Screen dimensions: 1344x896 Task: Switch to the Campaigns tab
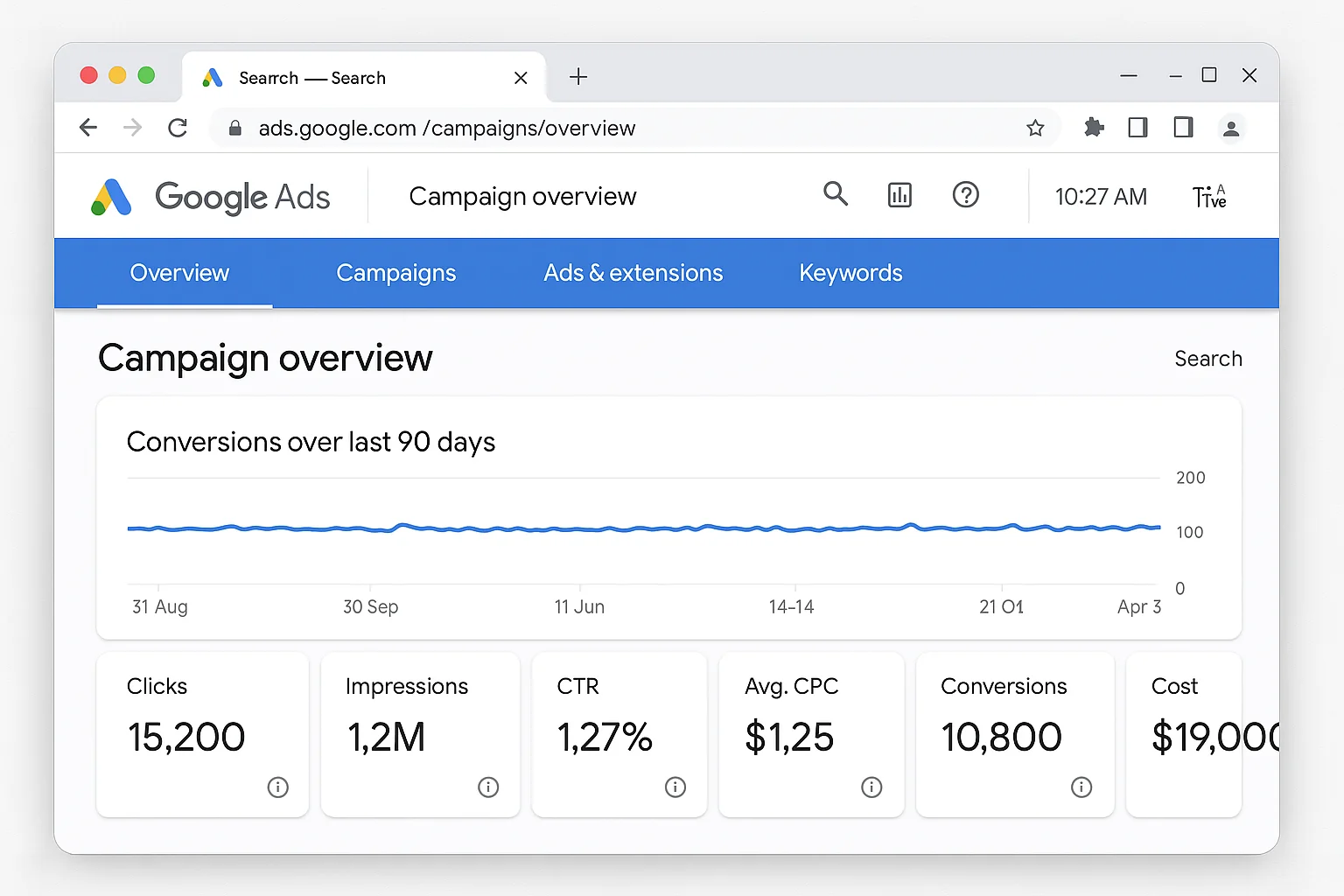pyautogui.click(x=395, y=273)
